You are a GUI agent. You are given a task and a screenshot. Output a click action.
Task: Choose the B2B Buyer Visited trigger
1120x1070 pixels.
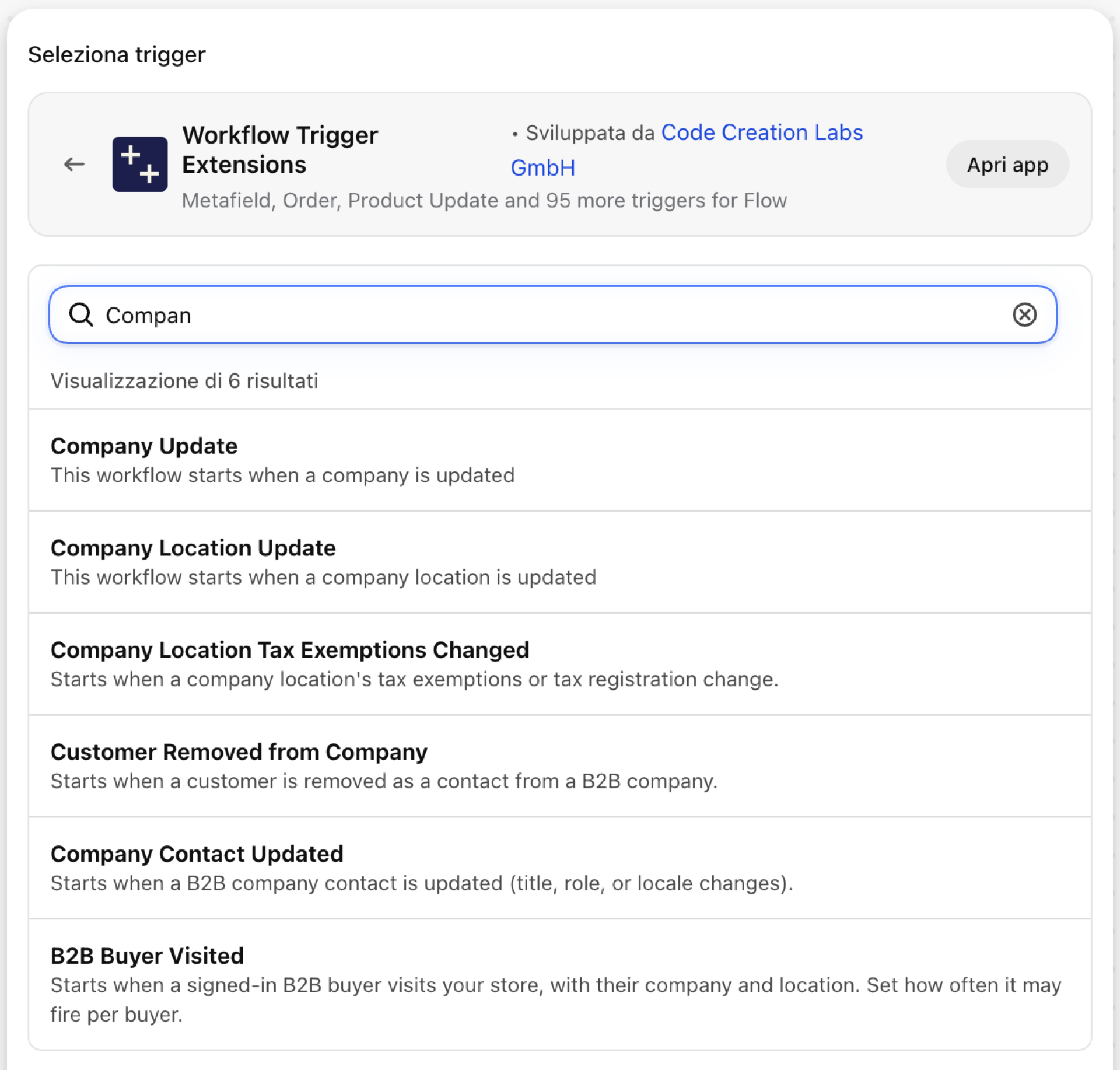560,985
